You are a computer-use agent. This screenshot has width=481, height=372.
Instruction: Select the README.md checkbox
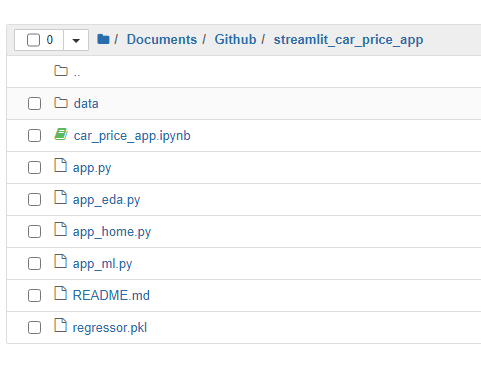pyautogui.click(x=34, y=295)
